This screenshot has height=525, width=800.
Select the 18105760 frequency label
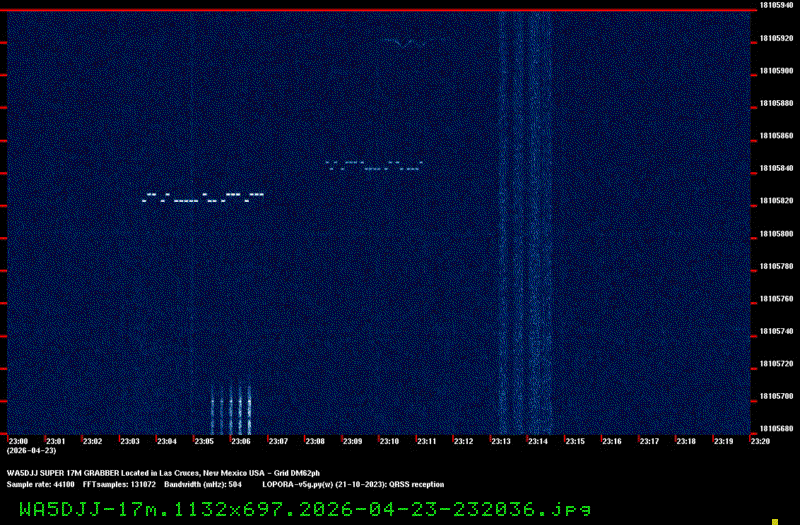point(777,299)
